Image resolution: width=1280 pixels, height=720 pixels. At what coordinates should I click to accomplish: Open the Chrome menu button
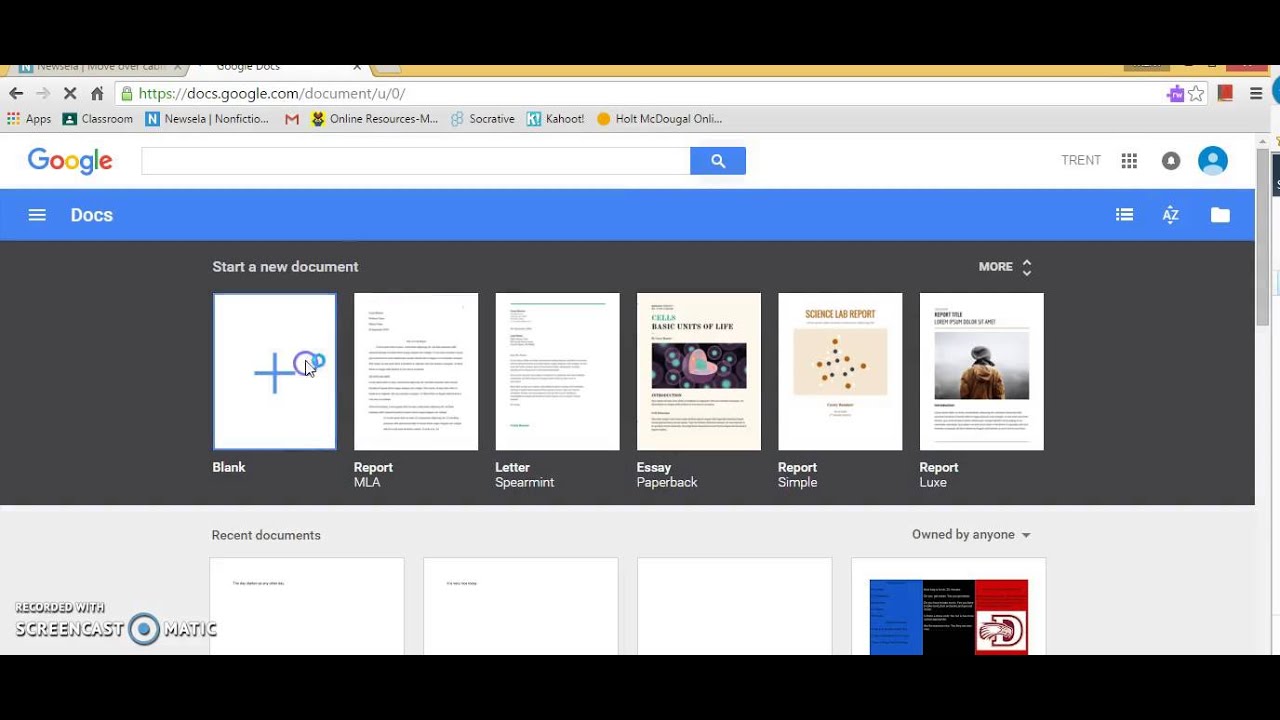tap(1256, 93)
